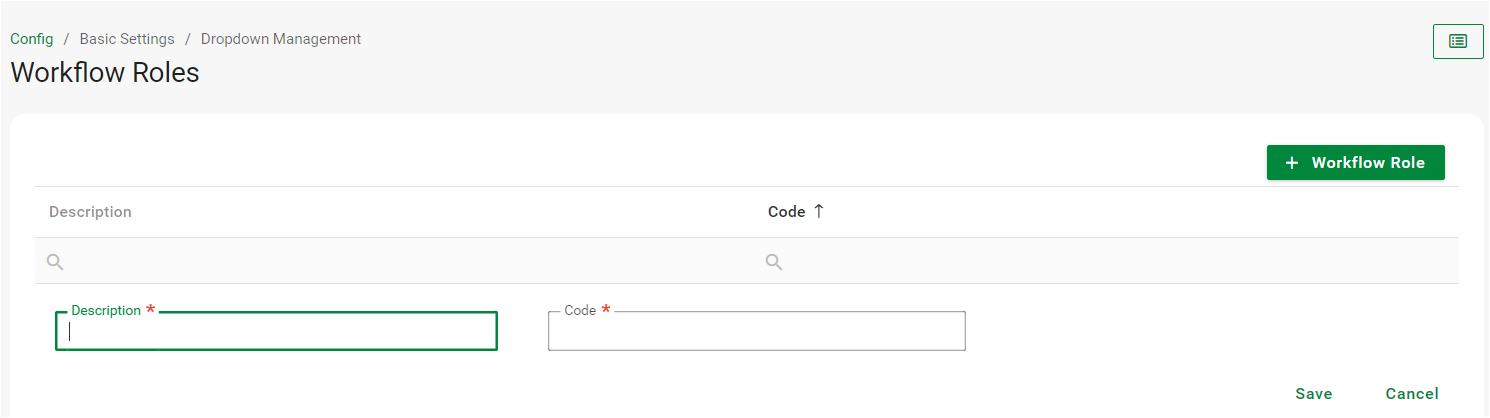Navigate to Dropdown Management breadcrumb
Screen dimensions: 1490x418
tap(281, 39)
